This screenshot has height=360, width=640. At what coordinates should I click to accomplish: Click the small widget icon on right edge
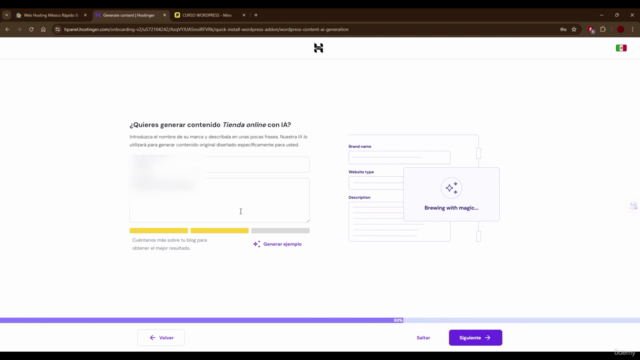[633, 206]
